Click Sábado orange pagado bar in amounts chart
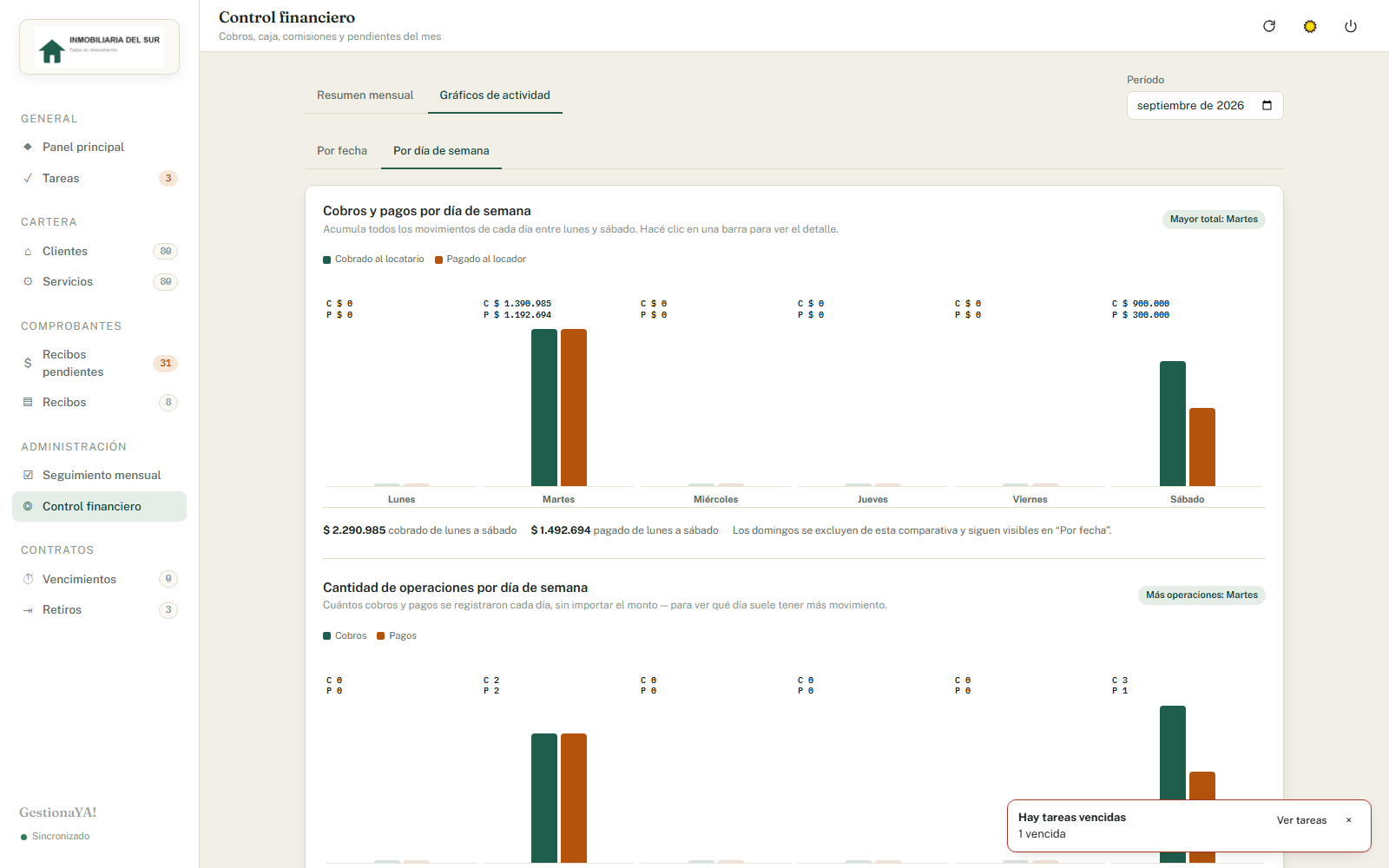This screenshot has height=868, width=1389. (1202, 447)
